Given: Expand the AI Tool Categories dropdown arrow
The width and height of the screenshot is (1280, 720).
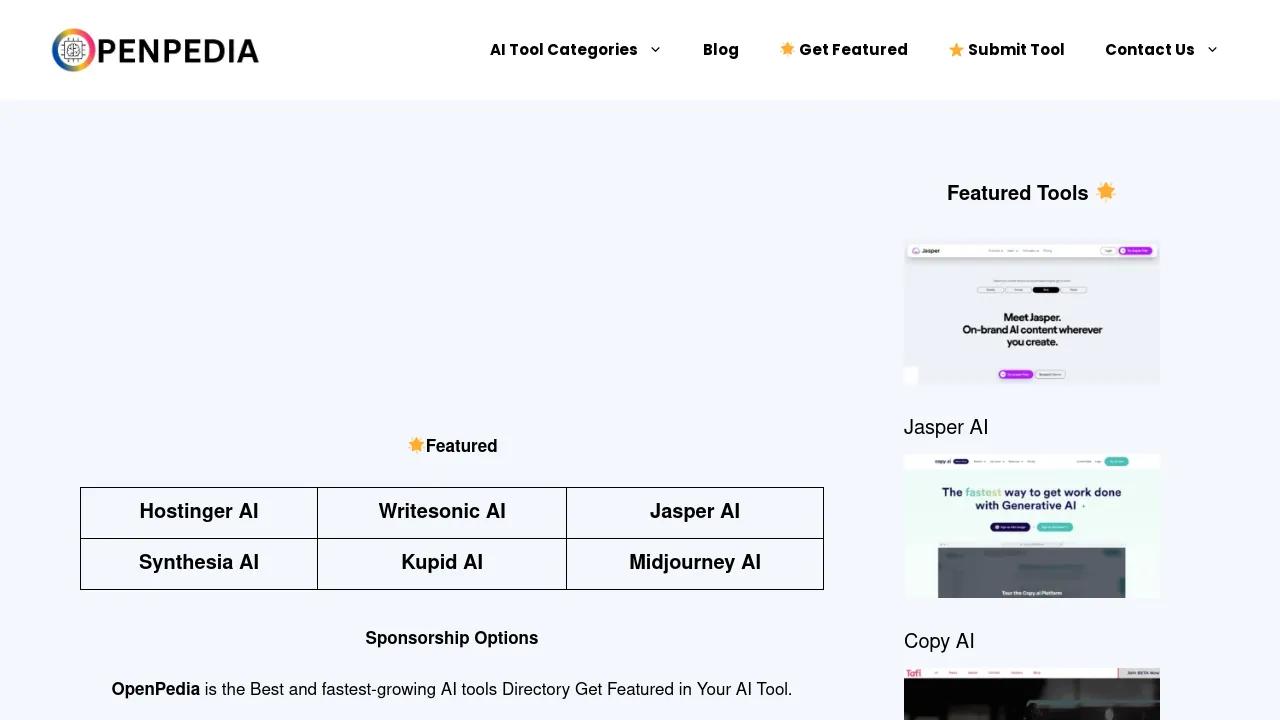Looking at the screenshot, I should 655,50.
